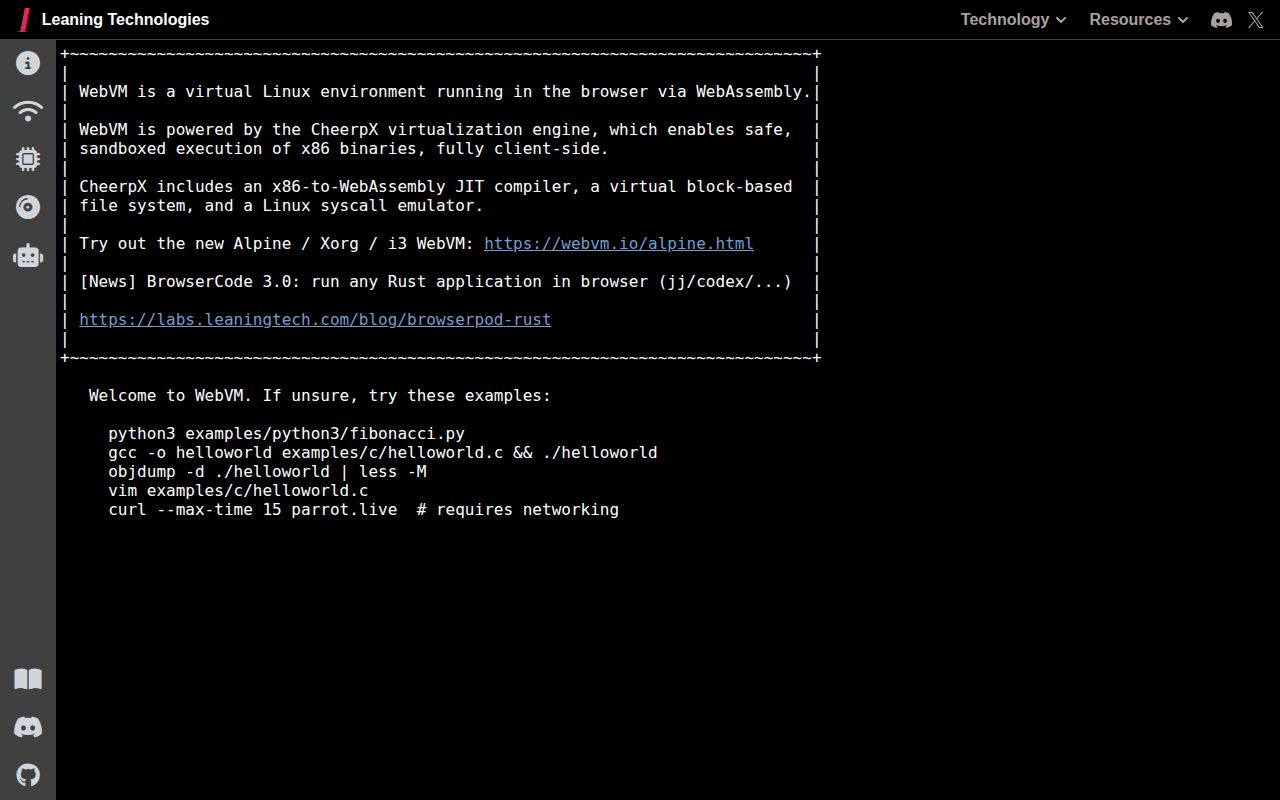Click the Leaning Technologies brand name
Viewport: 1280px width, 800px height.
point(125,20)
